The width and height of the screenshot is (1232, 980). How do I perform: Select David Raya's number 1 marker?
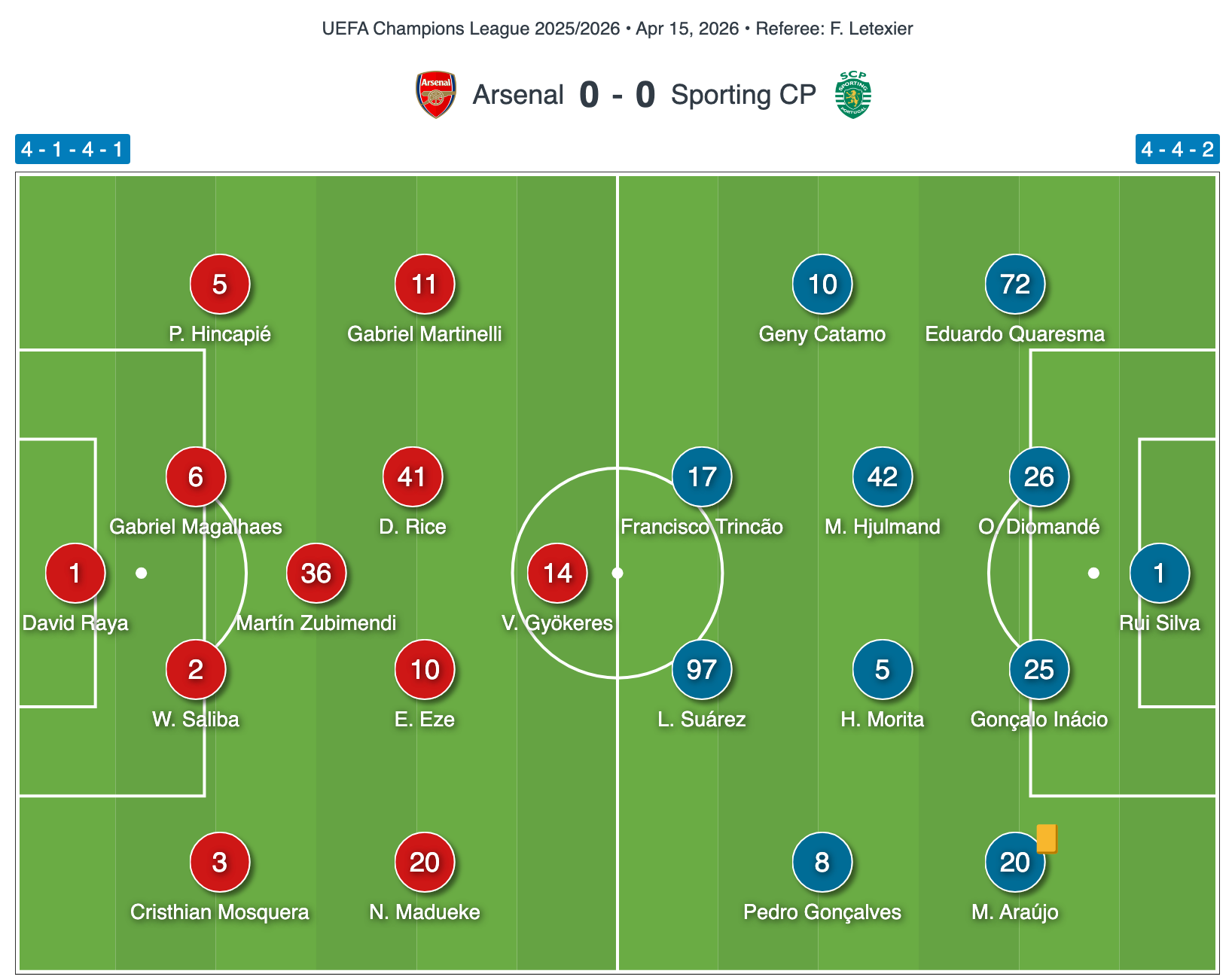click(x=75, y=573)
